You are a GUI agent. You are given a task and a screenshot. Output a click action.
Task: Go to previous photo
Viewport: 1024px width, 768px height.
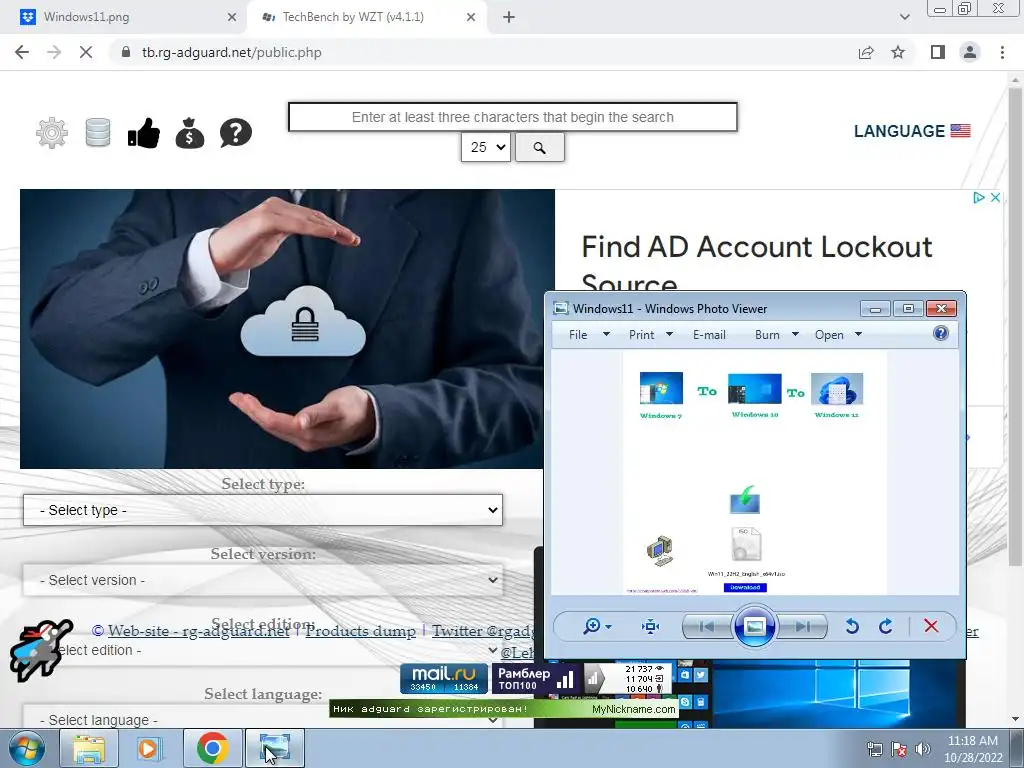pyautogui.click(x=707, y=626)
